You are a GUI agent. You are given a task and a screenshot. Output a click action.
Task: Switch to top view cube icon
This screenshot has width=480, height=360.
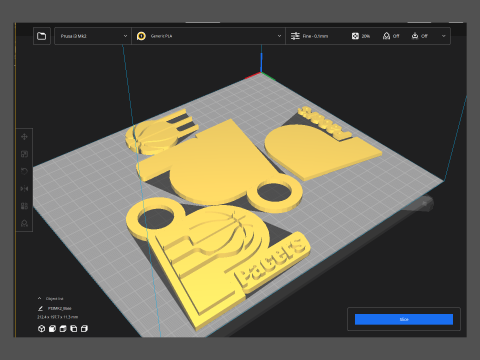tap(63, 329)
